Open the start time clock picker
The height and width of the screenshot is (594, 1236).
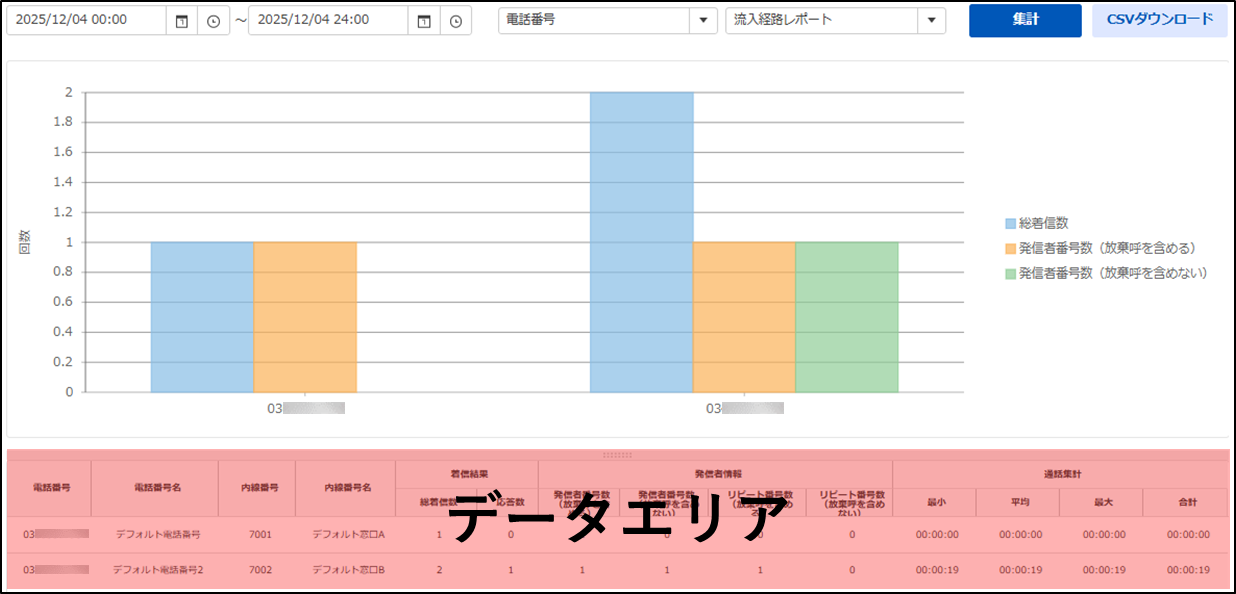213,21
